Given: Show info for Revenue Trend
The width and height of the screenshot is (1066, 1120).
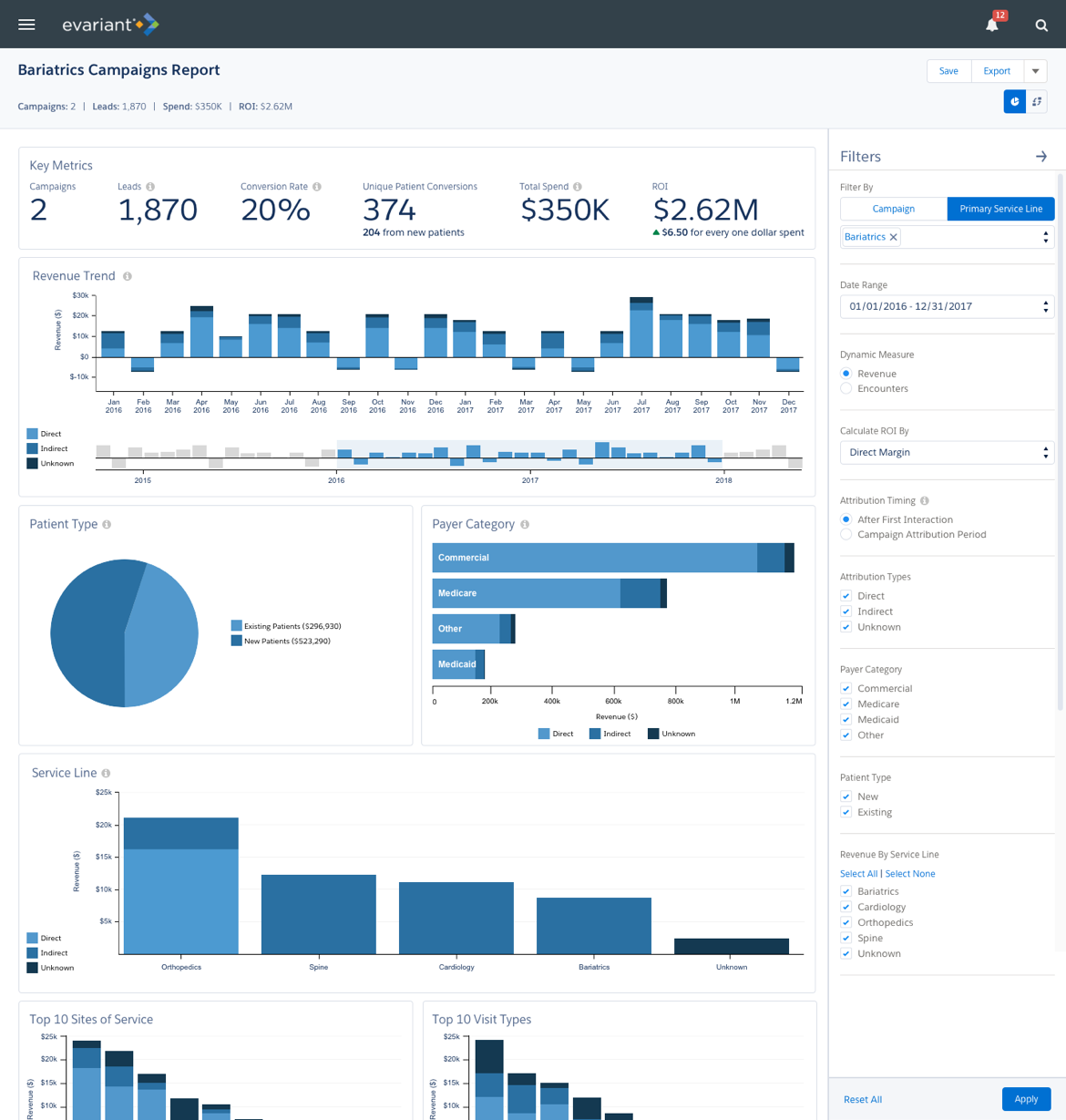Looking at the screenshot, I should point(128,276).
